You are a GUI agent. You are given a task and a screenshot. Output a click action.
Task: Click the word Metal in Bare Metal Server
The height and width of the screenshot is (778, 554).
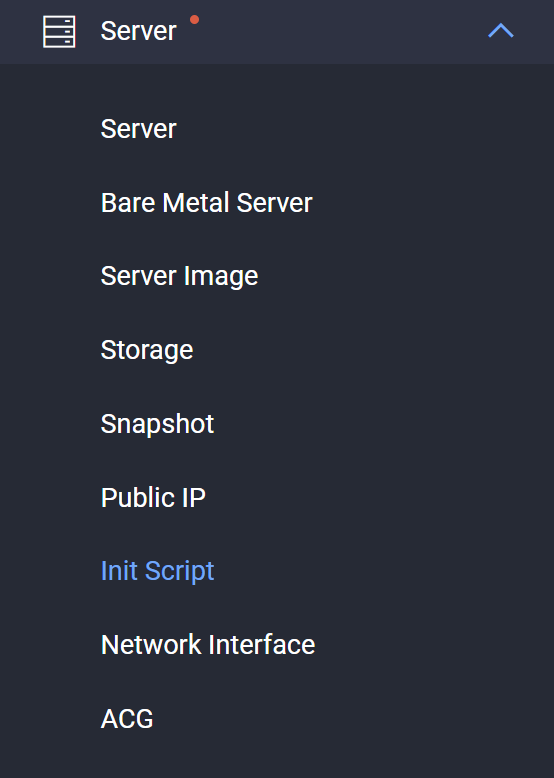(196, 202)
